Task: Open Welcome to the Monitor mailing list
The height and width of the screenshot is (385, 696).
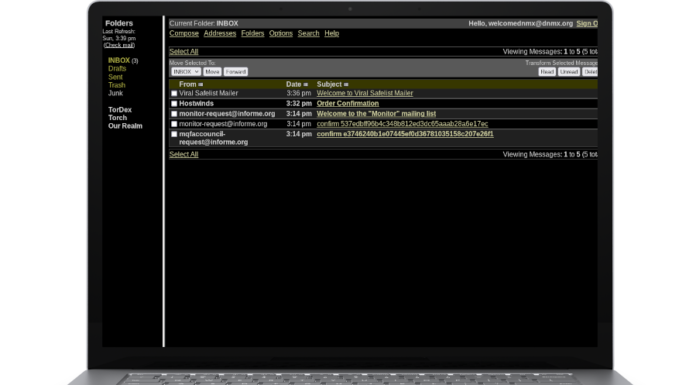Action: (x=376, y=114)
